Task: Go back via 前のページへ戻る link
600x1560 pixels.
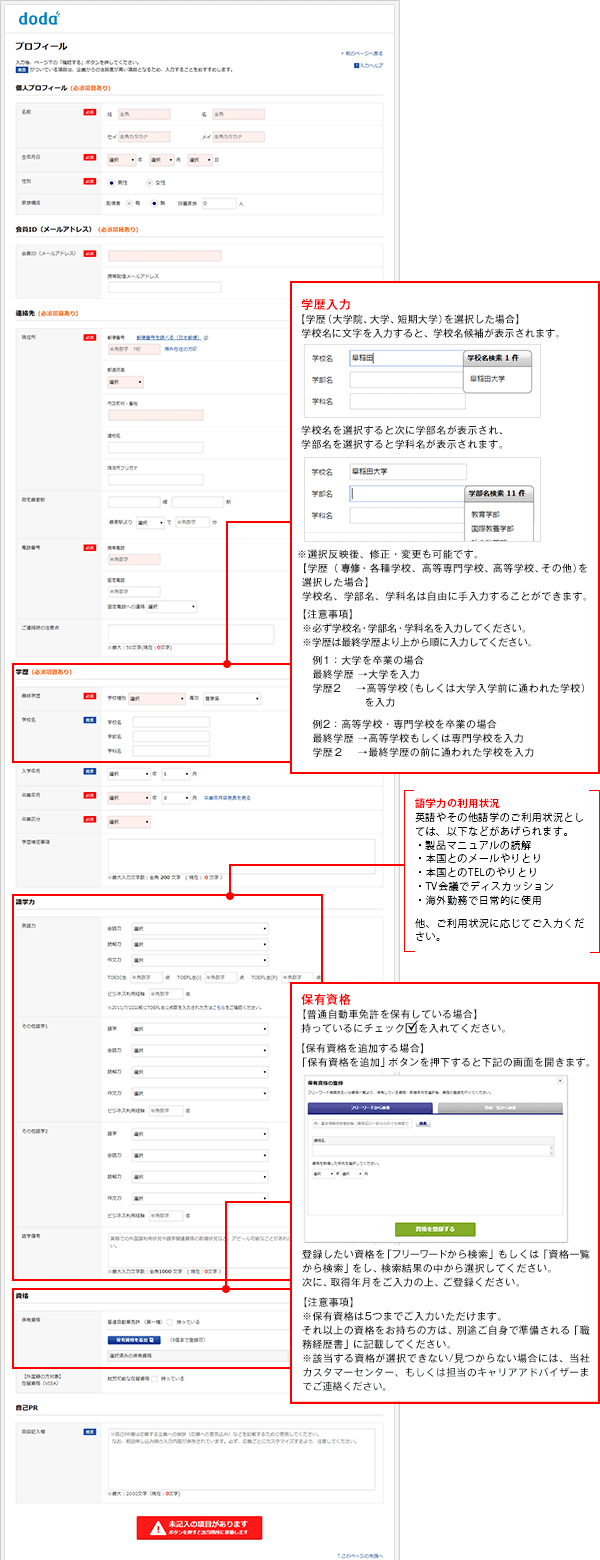Action: coord(362,52)
